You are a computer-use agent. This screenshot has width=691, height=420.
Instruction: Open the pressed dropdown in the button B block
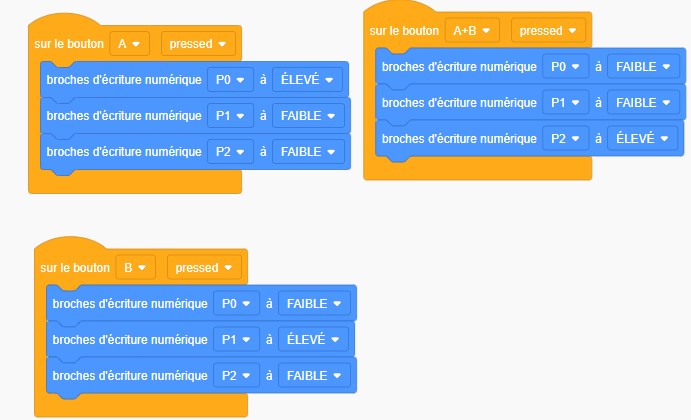coord(204,268)
